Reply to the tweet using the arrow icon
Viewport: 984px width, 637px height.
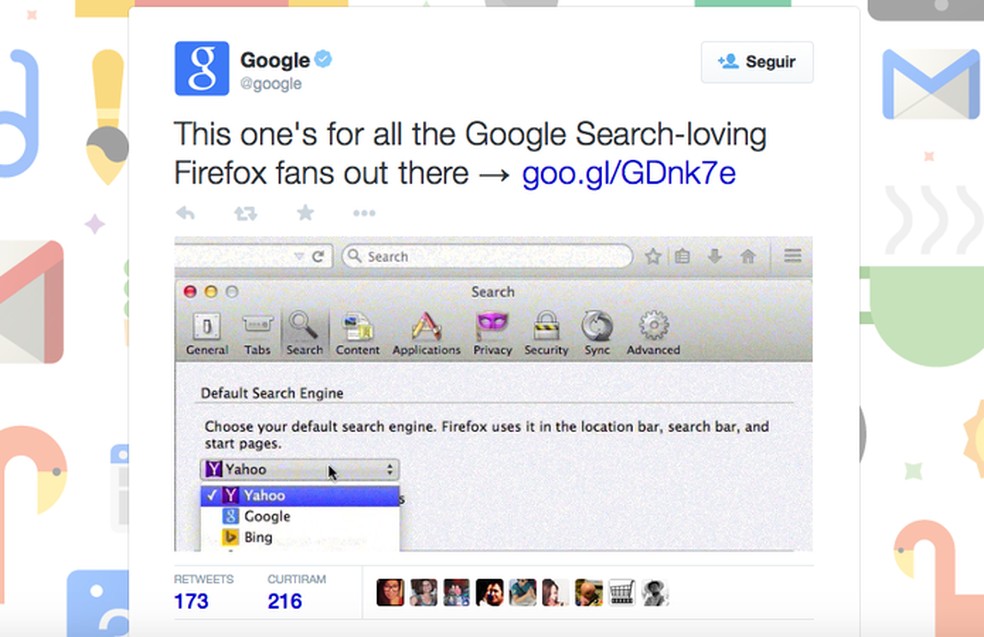(x=187, y=212)
